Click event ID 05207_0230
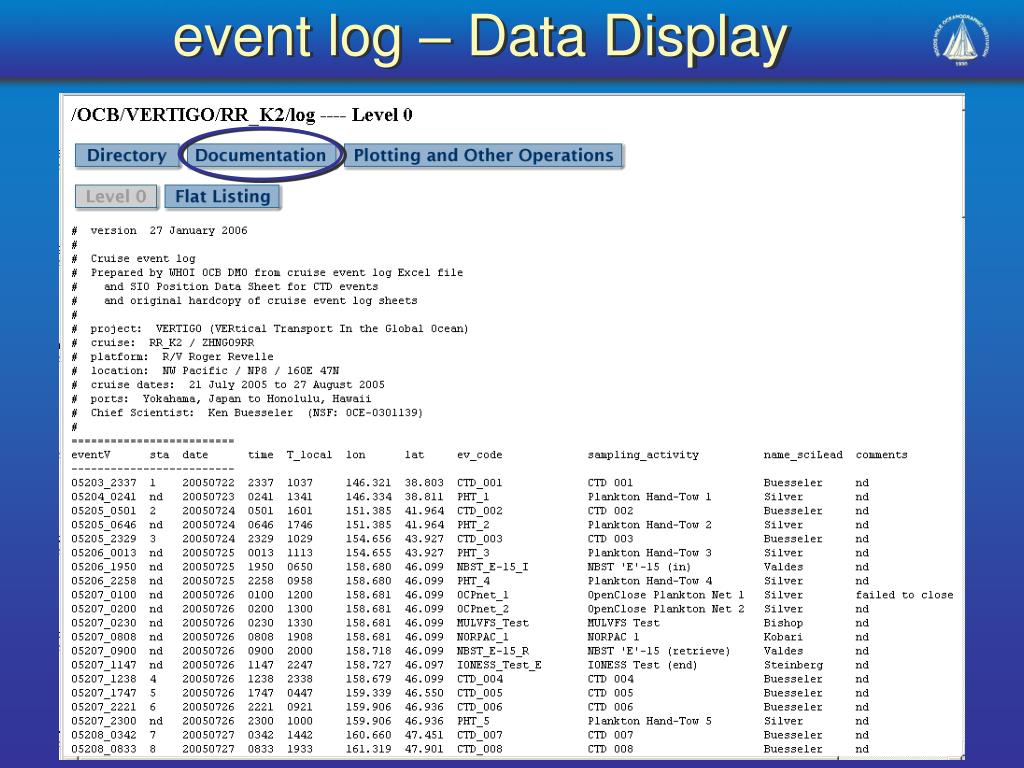 (104, 623)
